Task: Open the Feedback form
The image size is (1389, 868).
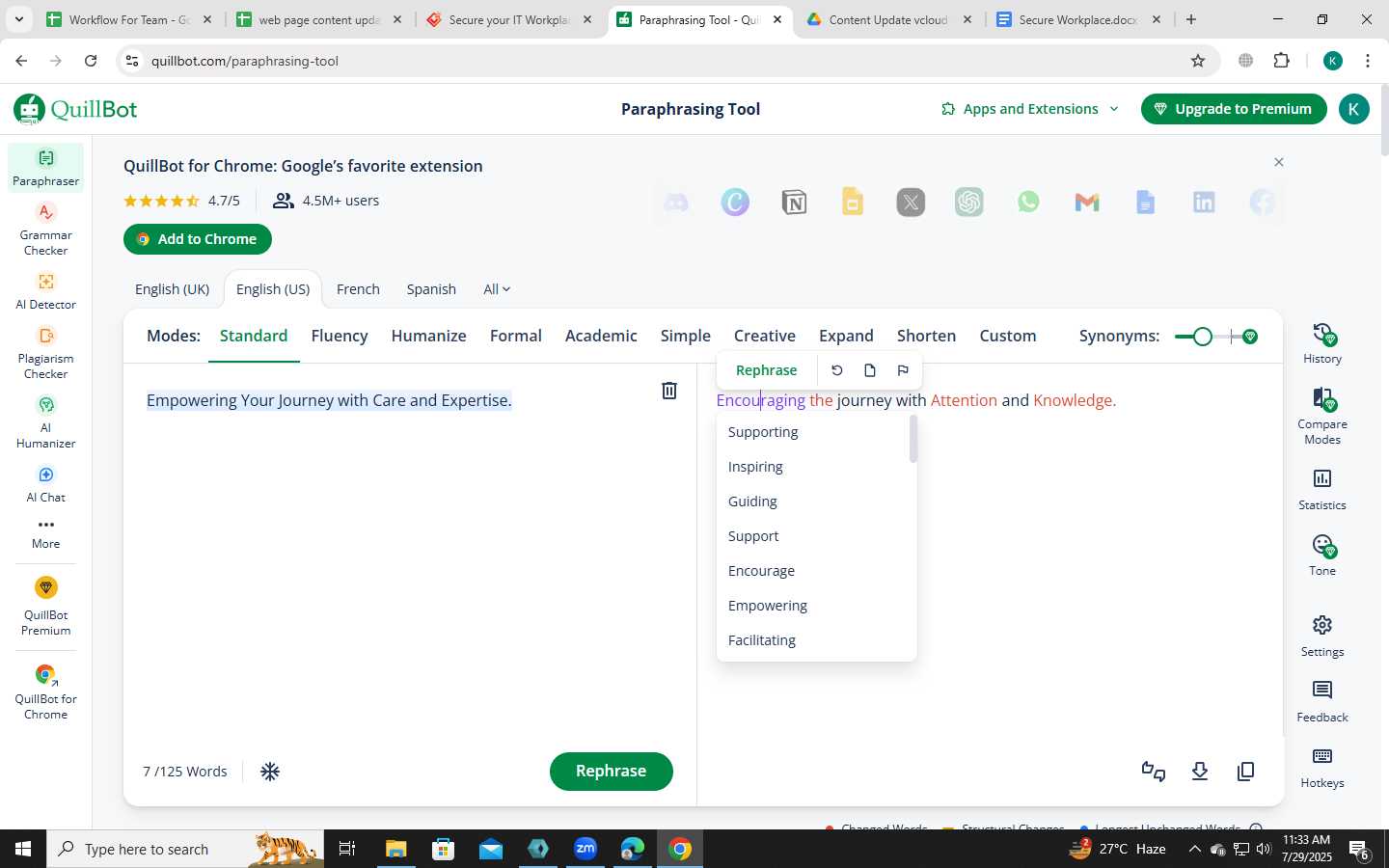Action: click(x=1322, y=702)
